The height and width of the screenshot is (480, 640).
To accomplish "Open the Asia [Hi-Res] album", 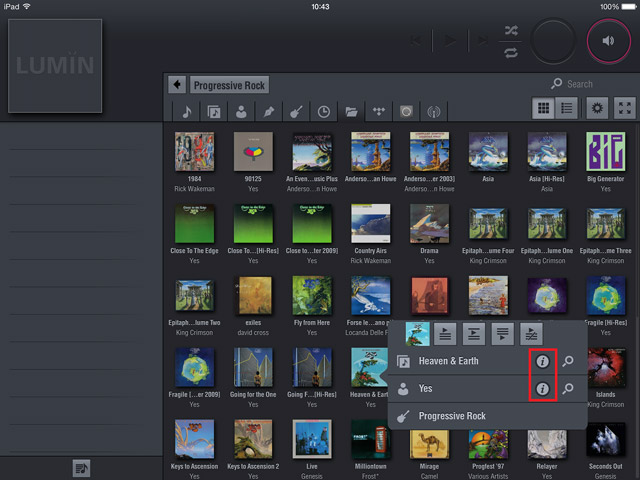I will click(547, 151).
